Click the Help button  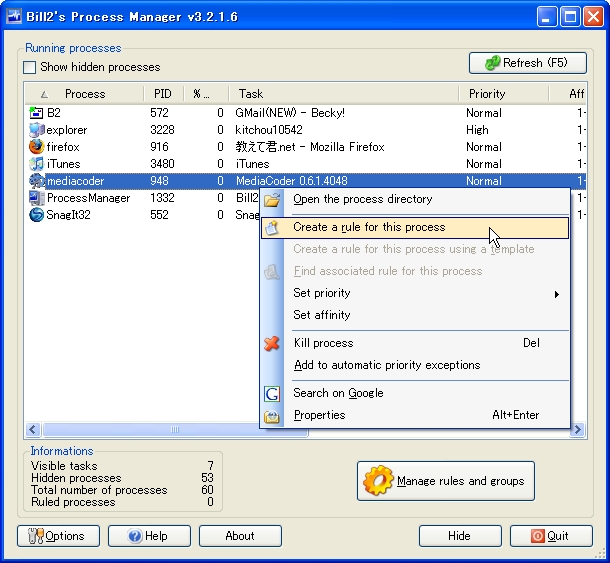(x=149, y=536)
